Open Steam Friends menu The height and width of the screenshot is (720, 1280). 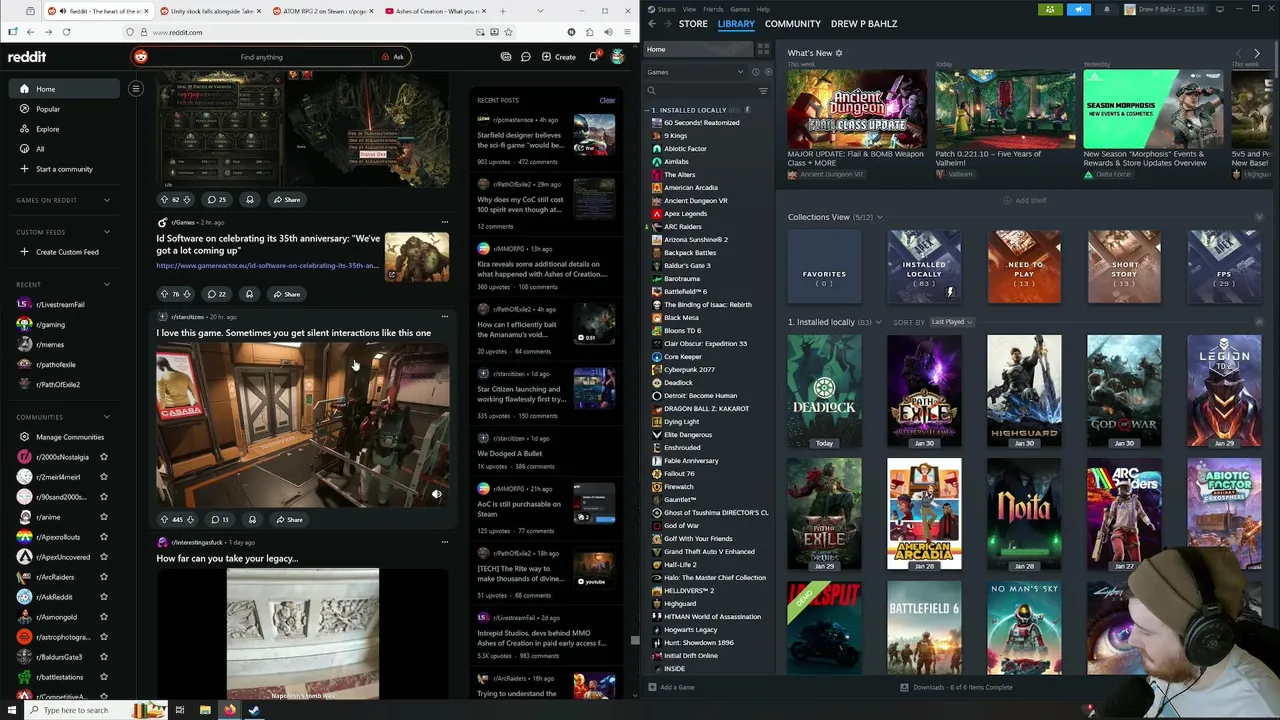[x=713, y=9]
